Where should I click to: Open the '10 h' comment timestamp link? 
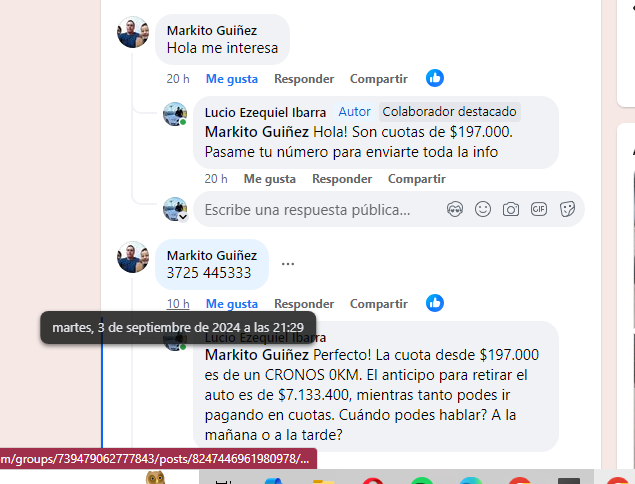click(x=178, y=304)
